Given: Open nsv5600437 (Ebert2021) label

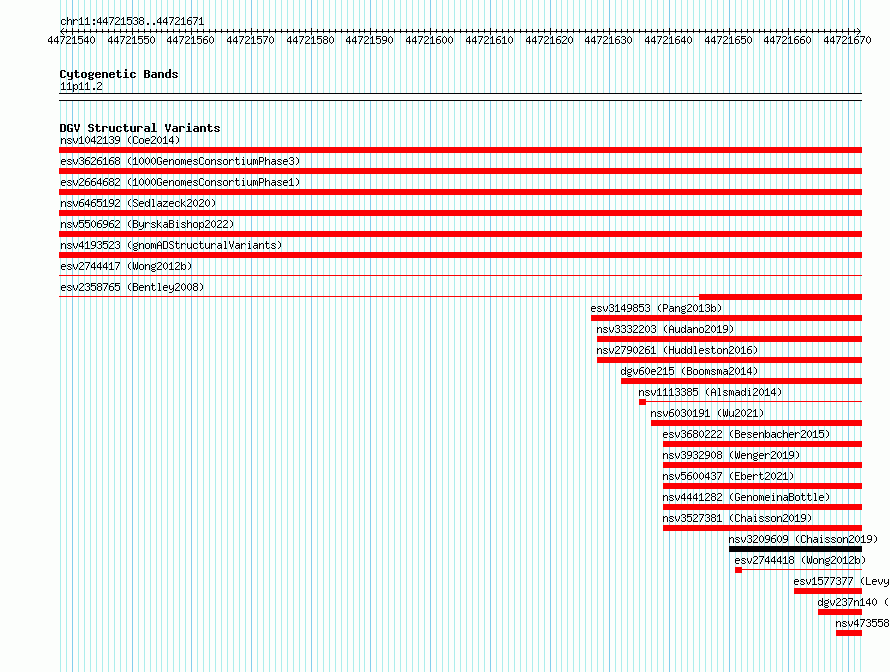Looking at the screenshot, I should pyautogui.click(x=728, y=476).
